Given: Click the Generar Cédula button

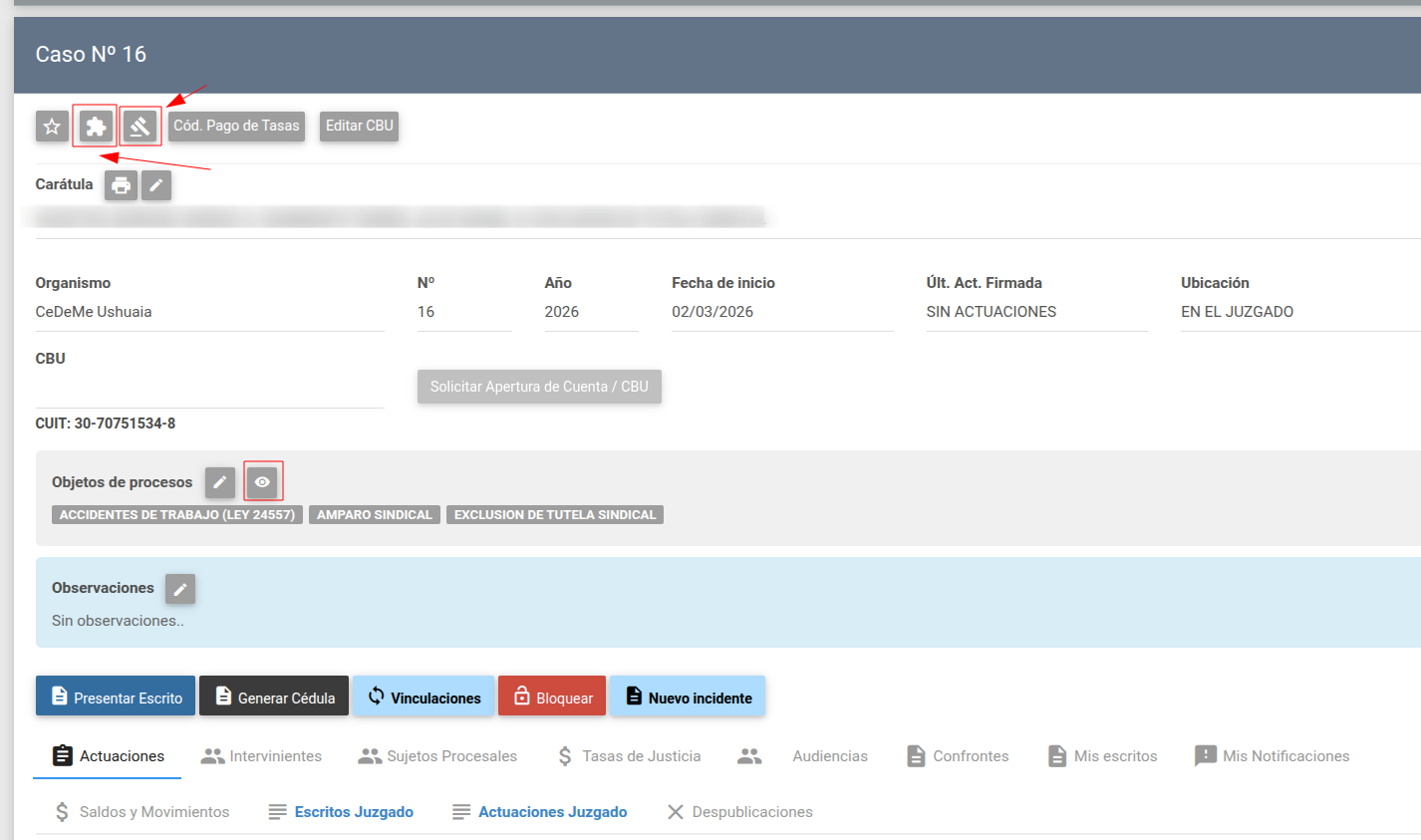Looking at the screenshot, I should click(274, 697).
